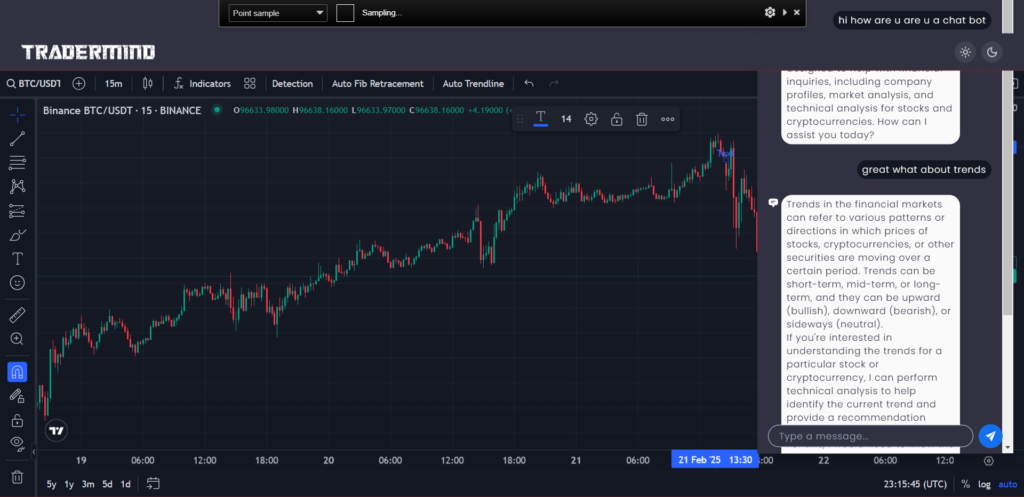Toggle stay in drawing mode
Screen dimensions: 1024x497
(18, 396)
